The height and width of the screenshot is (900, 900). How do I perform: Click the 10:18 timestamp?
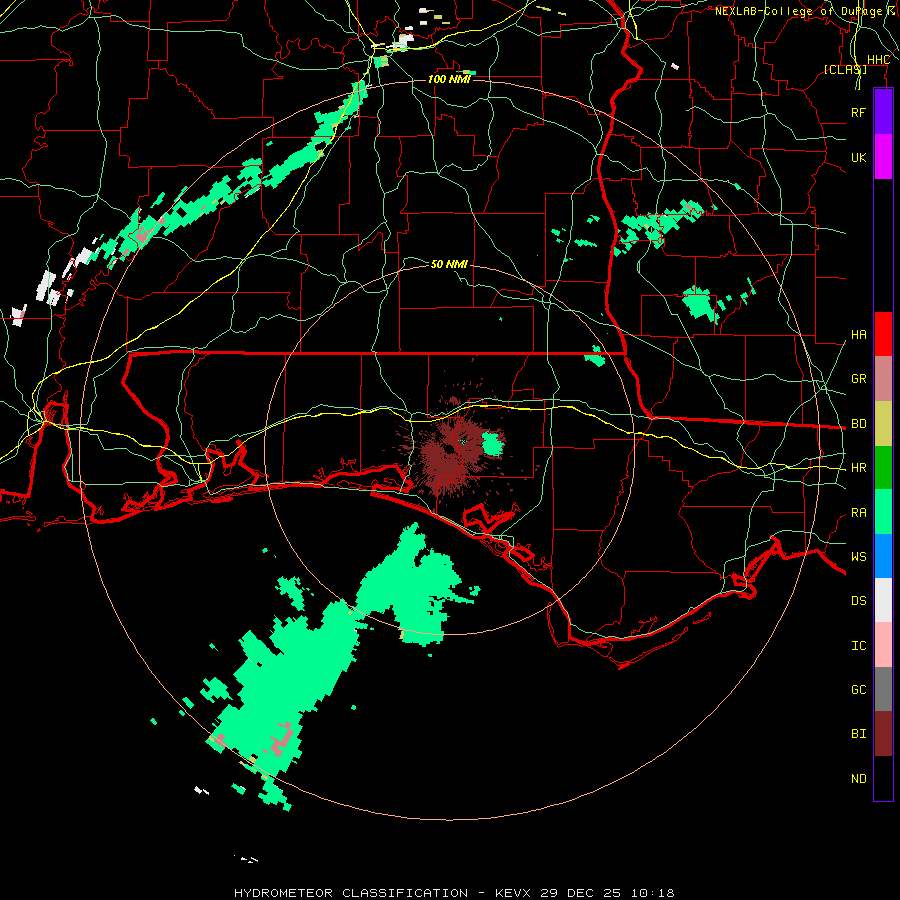point(652,893)
